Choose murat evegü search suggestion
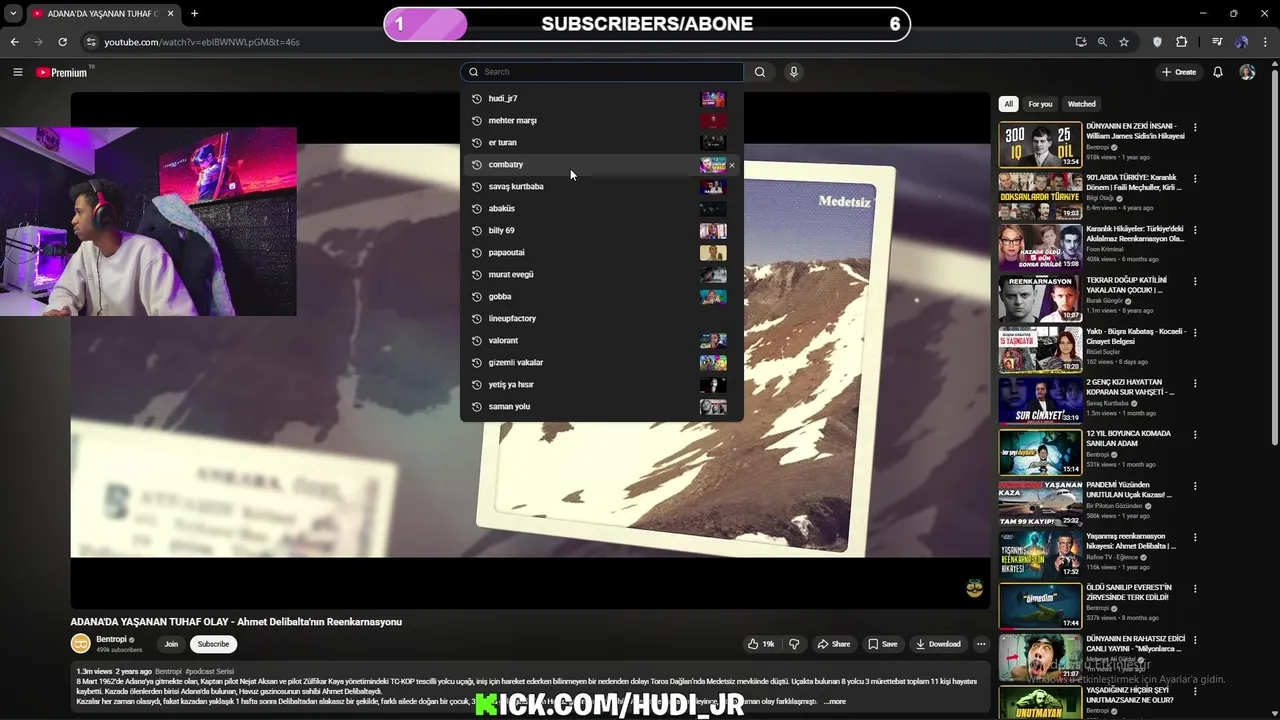This screenshot has width=1280, height=720. [x=602, y=274]
